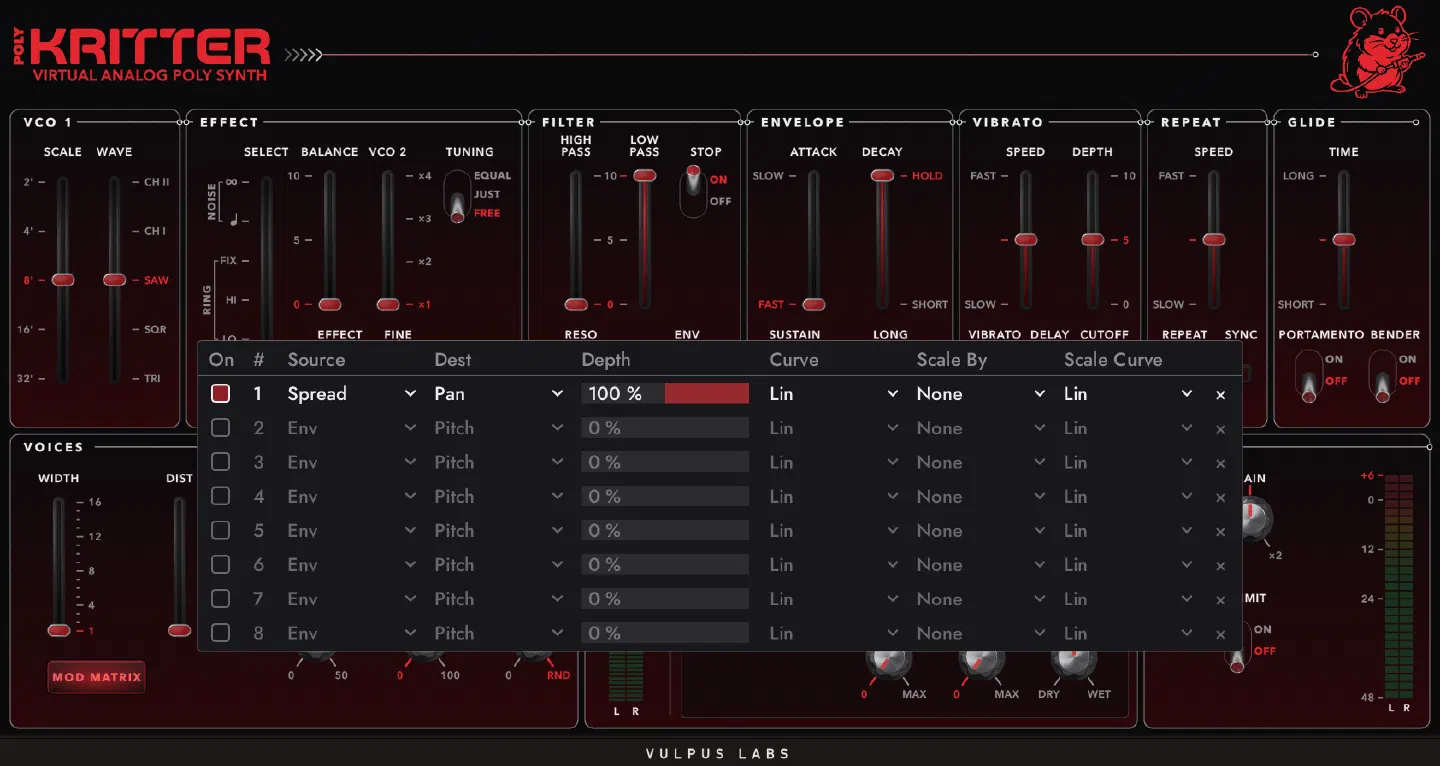1440x766 pixels.
Task: Remove row 8 from the mod matrix
Action: (1220, 634)
